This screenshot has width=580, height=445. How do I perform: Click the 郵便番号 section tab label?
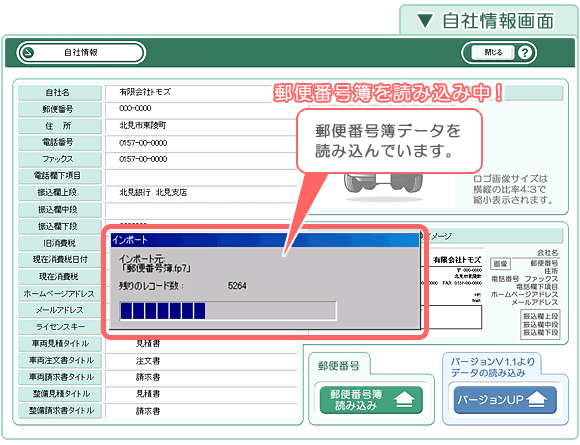point(339,366)
